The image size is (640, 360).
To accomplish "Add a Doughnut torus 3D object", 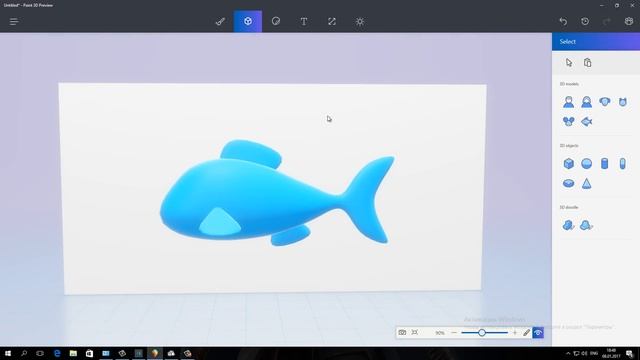I will click(x=569, y=183).
